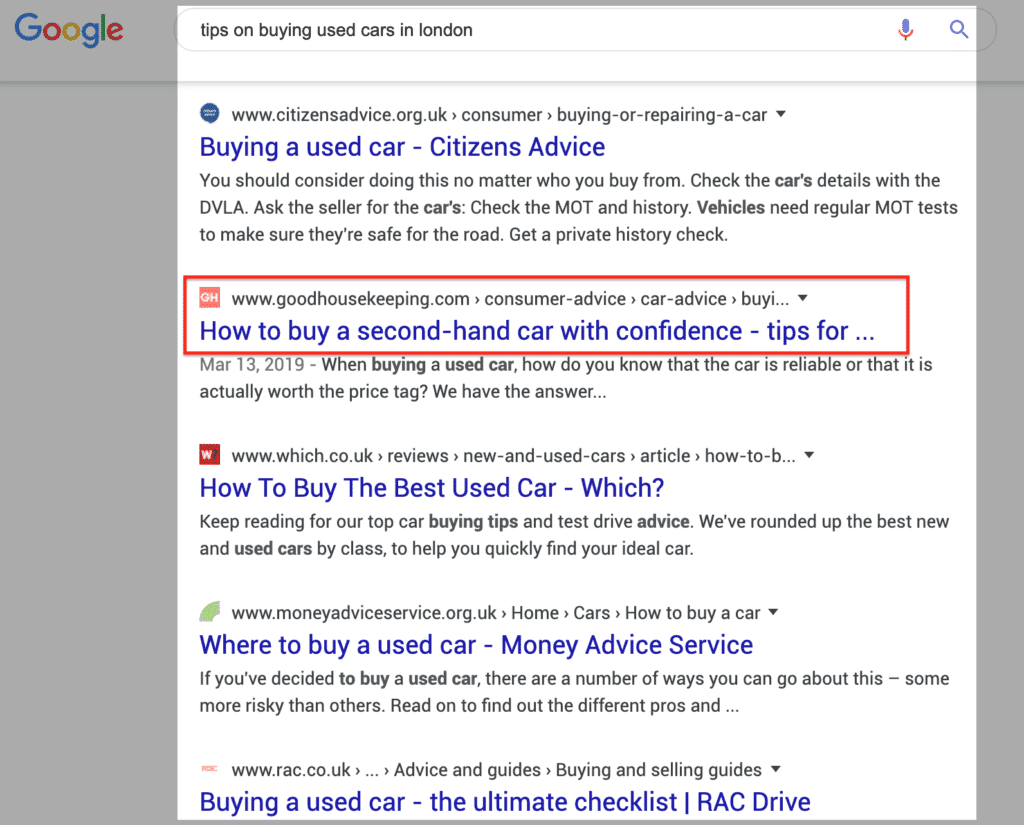1024x825 pixels.
Task: Open 'How to buy a second-hand car with confidence' result
Action: tap(537, 331)
